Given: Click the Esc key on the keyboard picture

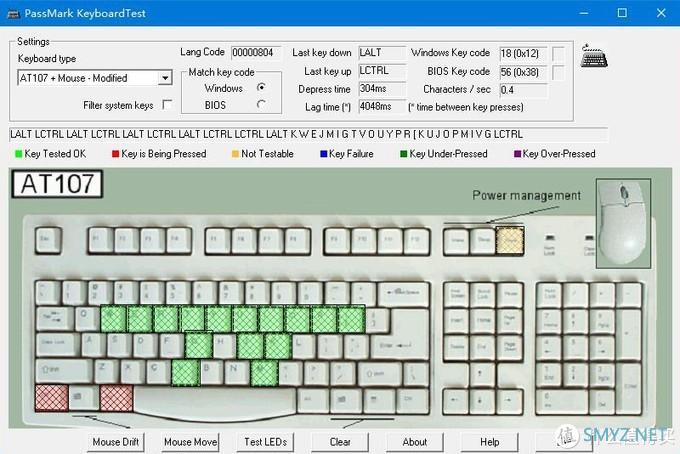Looking at the screenshot, I should tap(48, 240).
